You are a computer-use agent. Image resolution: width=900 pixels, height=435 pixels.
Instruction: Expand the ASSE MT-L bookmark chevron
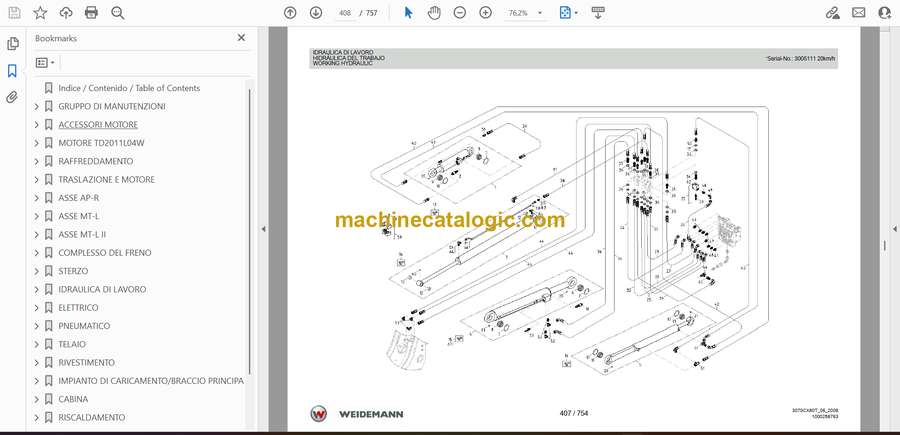pyautogui.click(x=37, y=216)
